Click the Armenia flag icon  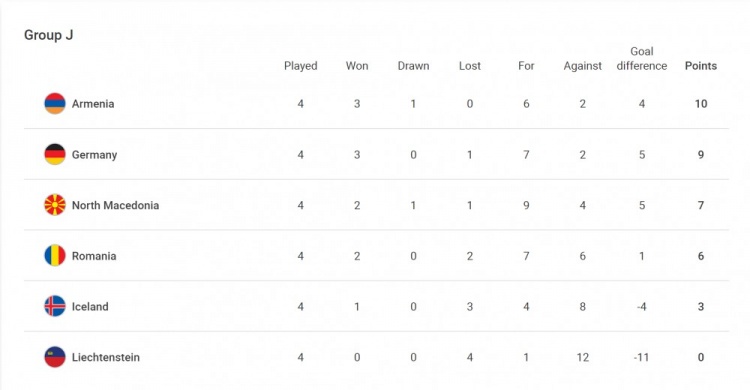pos(55,103)
